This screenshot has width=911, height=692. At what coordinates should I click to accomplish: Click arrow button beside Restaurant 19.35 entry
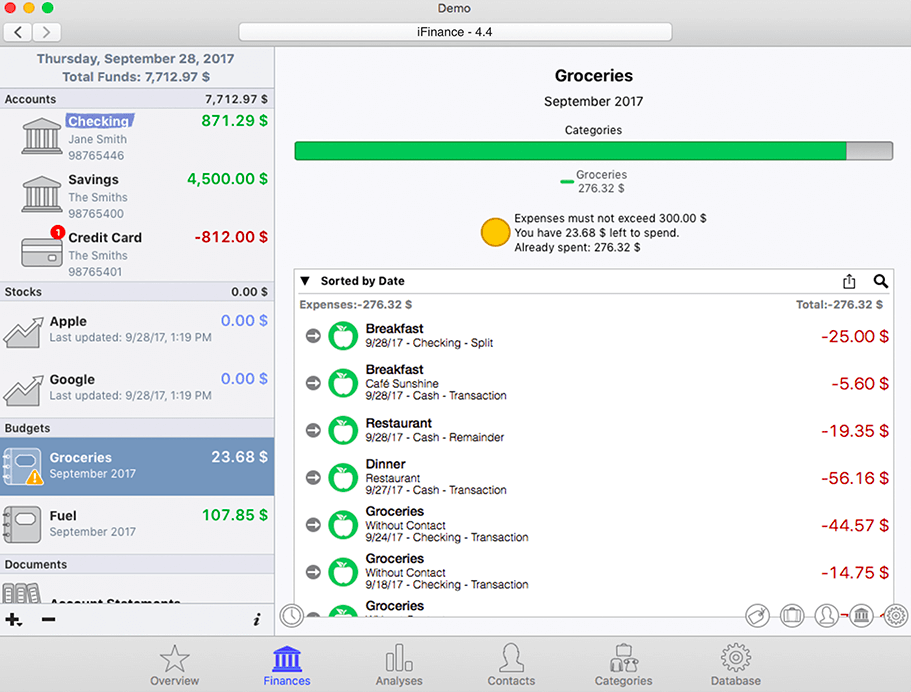313,430
